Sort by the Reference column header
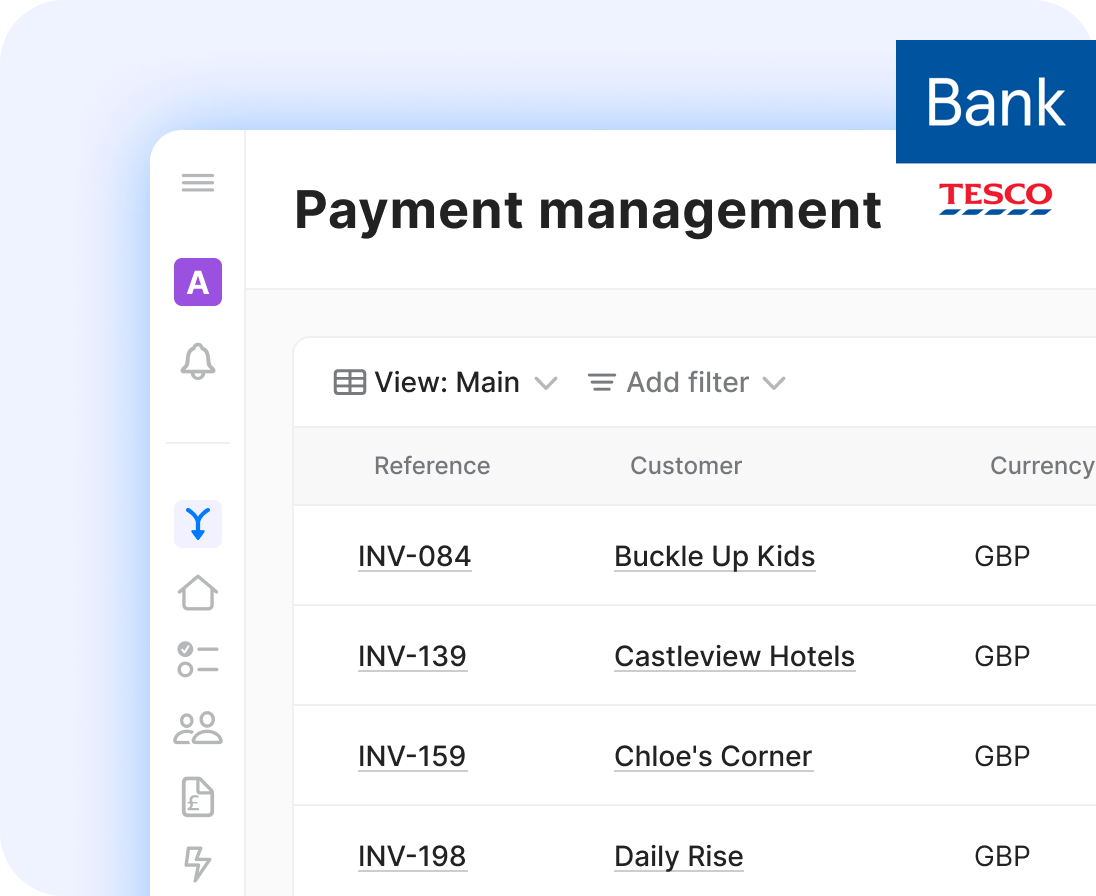The width and height of the screenshot is (1096, 896). [x=432, y=465]
